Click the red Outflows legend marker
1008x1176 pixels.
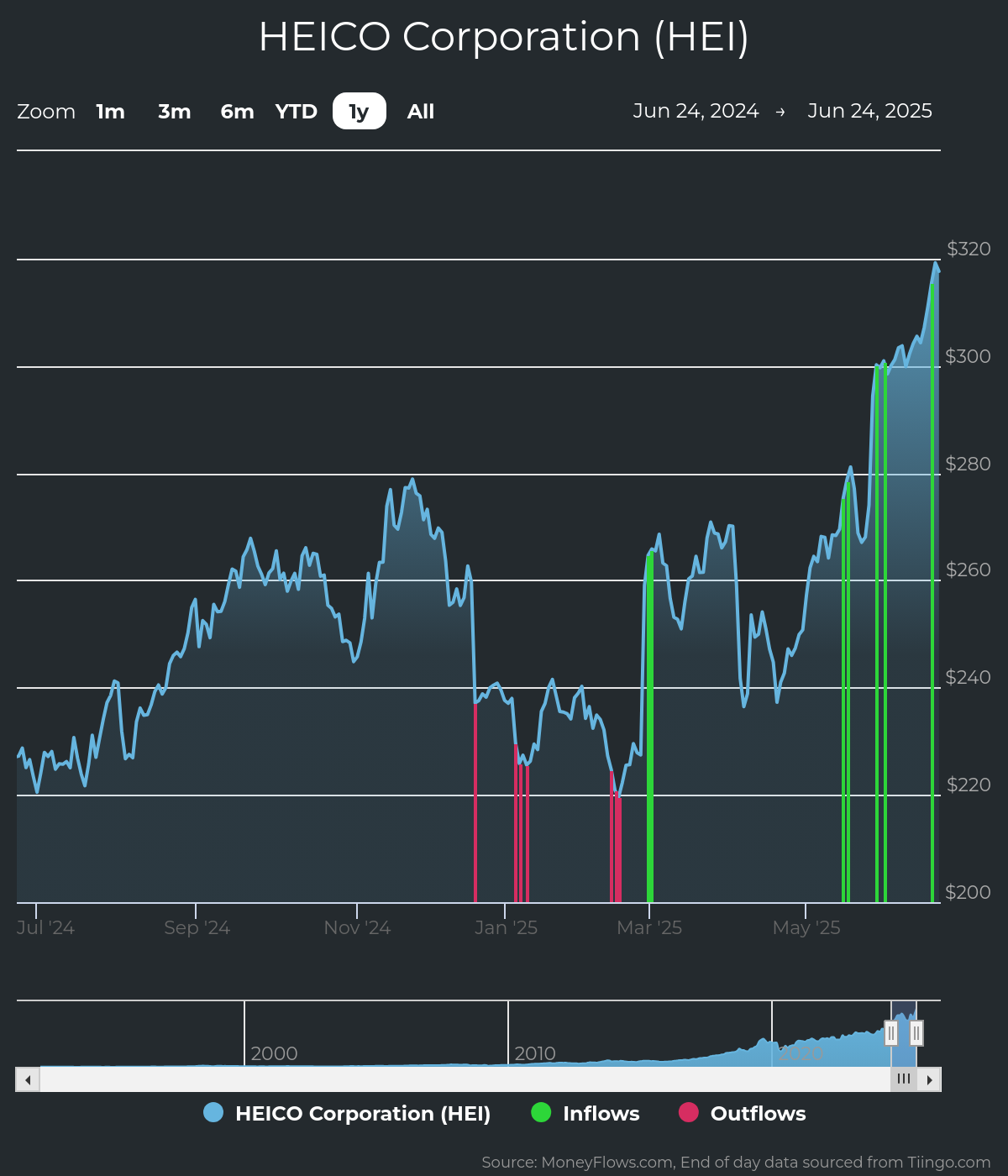coord(689,1112)
